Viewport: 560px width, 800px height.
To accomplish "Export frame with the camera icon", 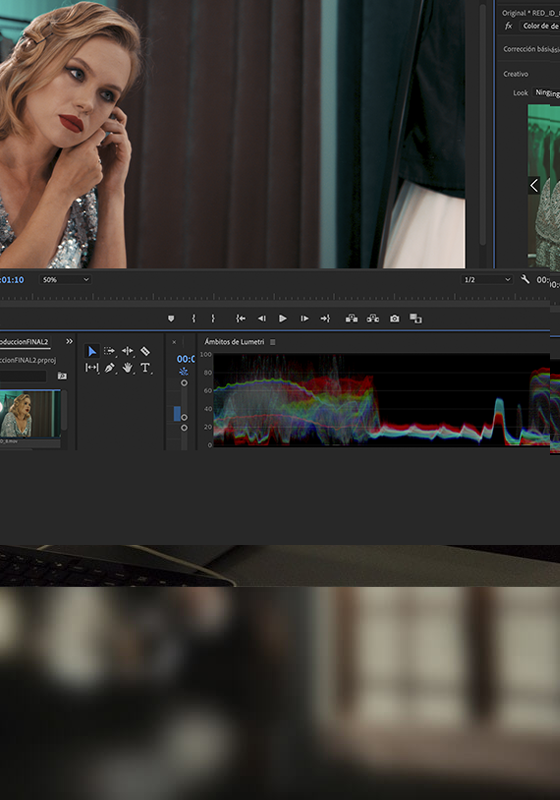I will pyautogui.click(x=395, y=318).
